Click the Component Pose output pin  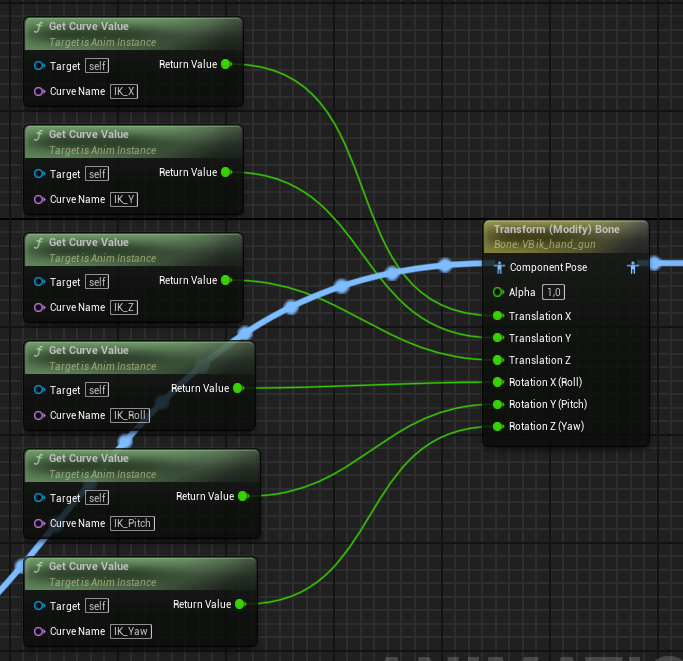click(633, 268)
